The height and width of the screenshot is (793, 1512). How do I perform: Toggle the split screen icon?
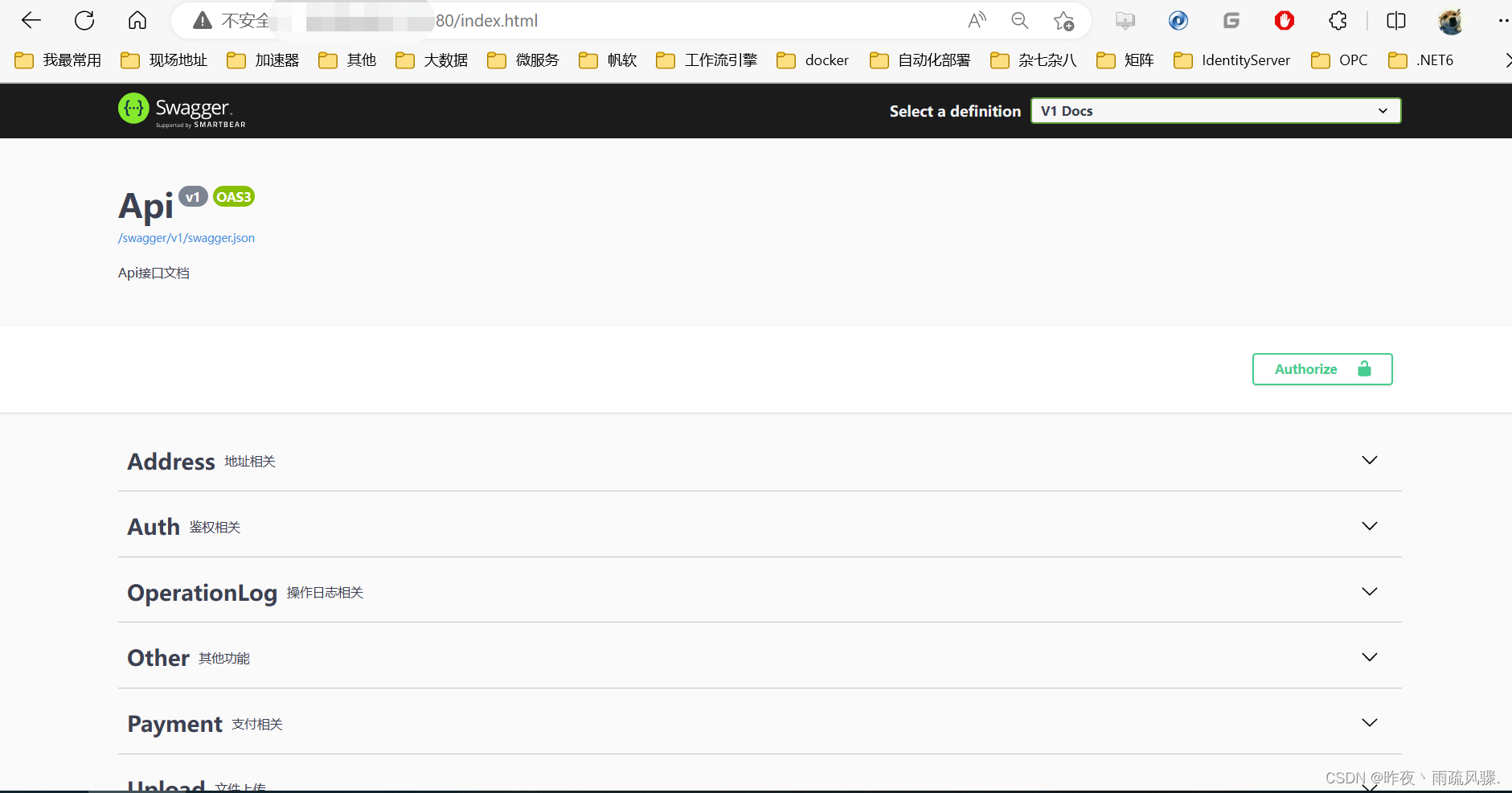(x=1396, y=21)
